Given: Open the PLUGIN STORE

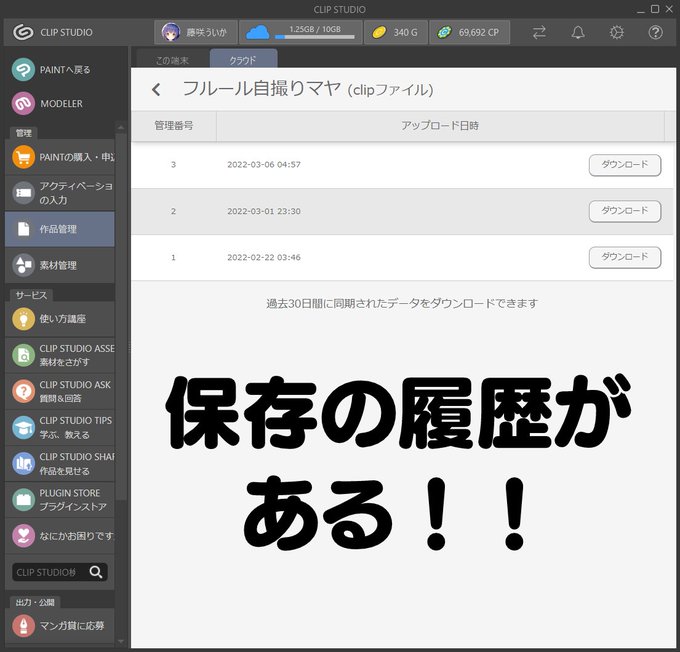Looking at the screenshot, I should pyautogui.click(x=60, y=500).
